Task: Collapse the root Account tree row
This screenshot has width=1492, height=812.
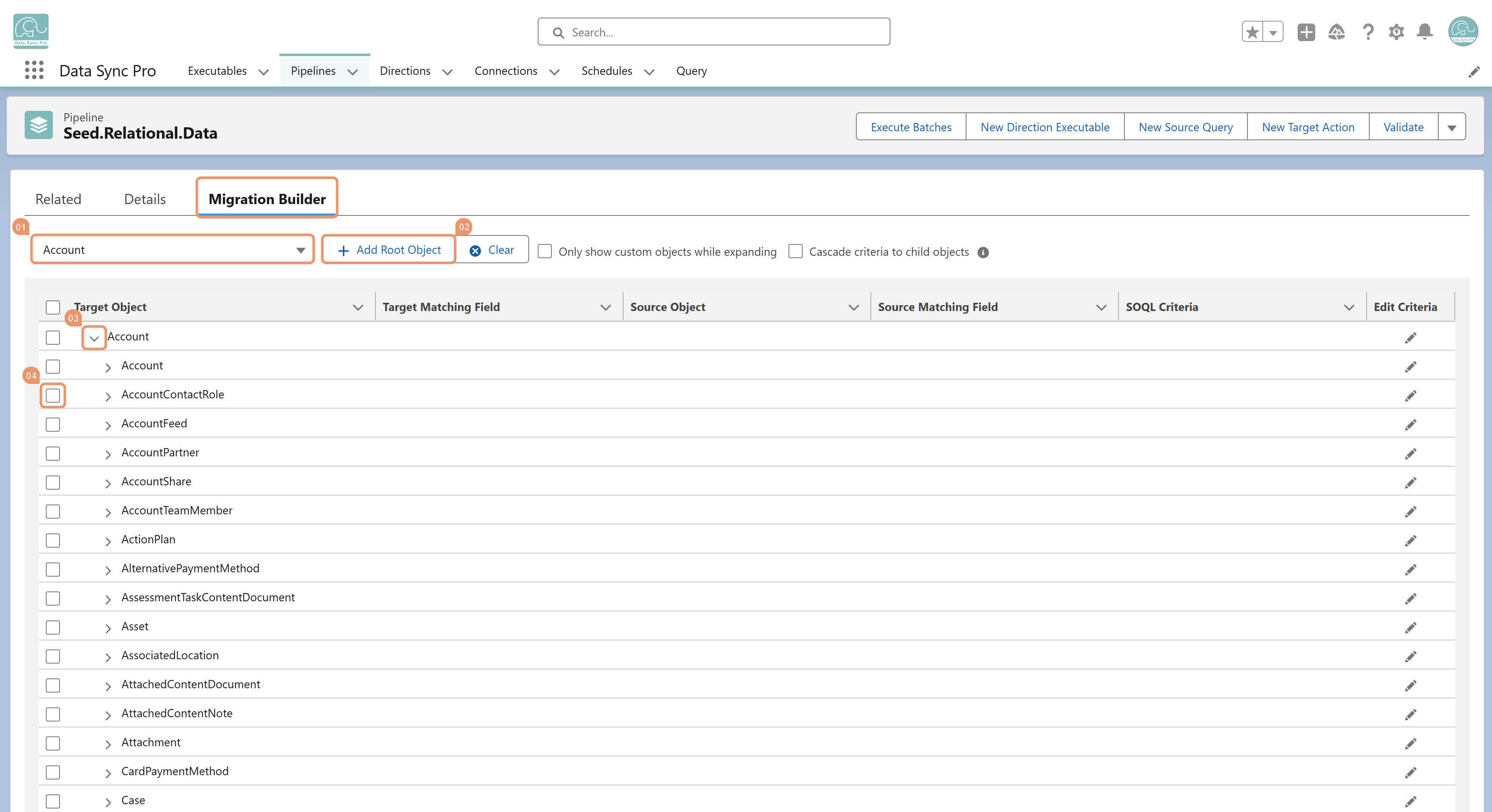Action: coord(94,338)
